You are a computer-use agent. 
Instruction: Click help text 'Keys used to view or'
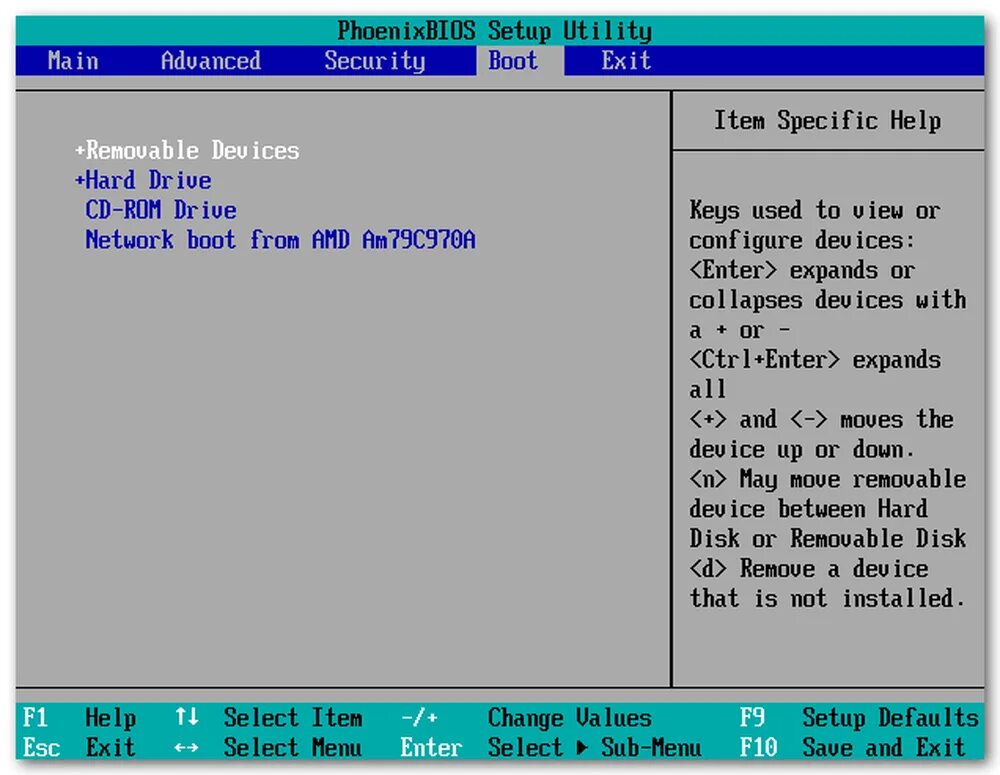pos(814,210)
